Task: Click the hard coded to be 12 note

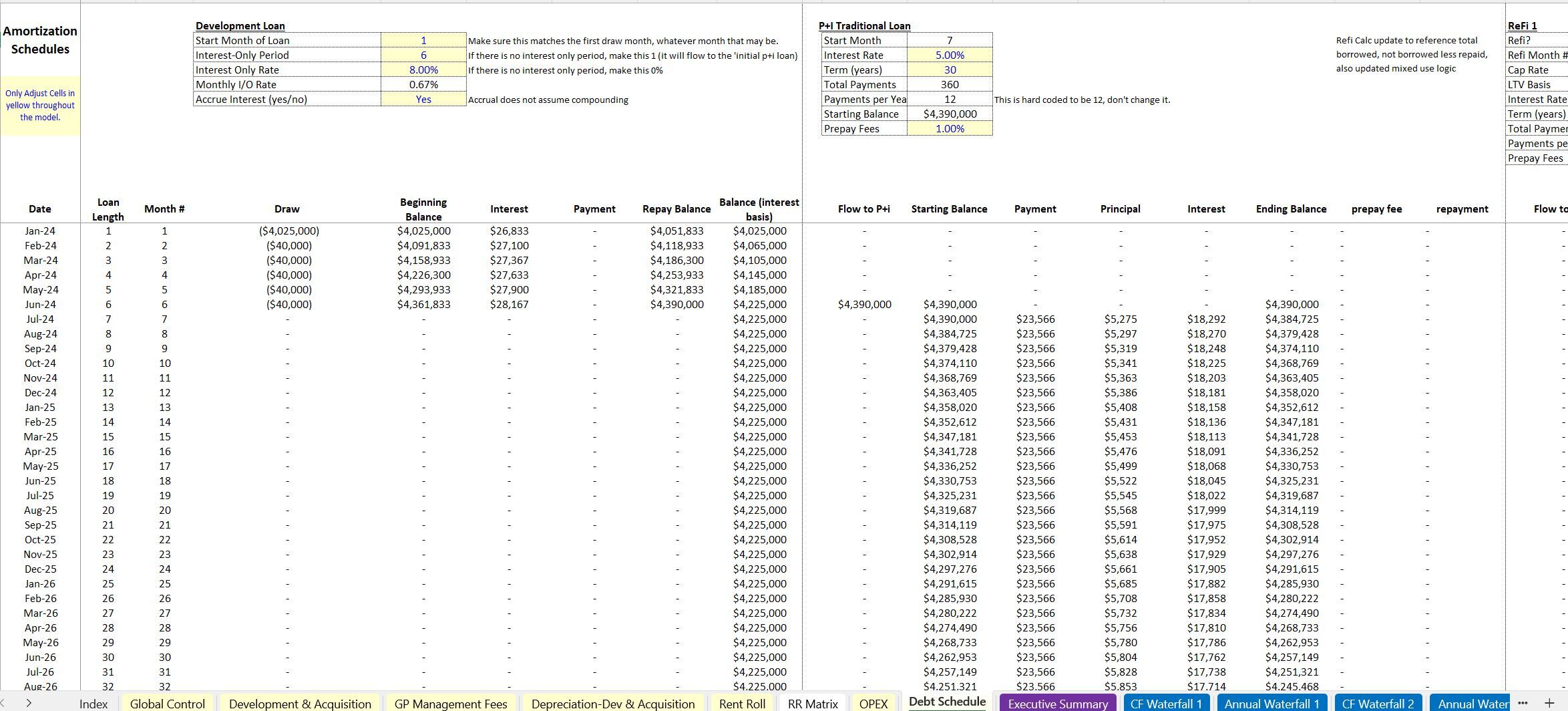Action: click(x=1082, y=100)
